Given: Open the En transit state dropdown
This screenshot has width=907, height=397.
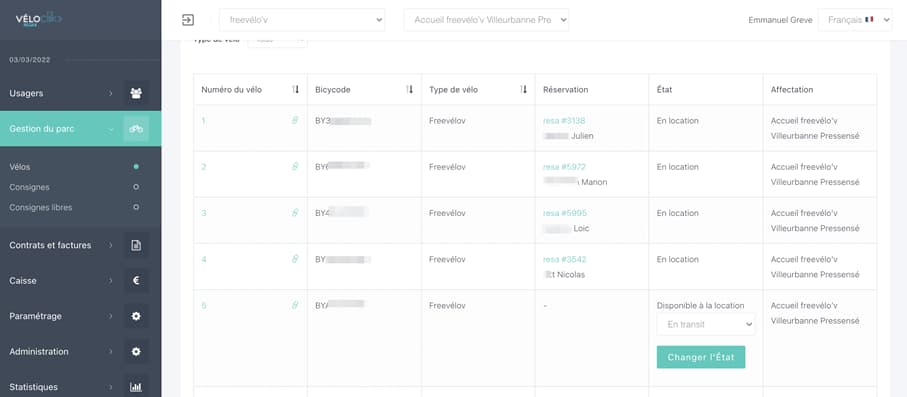Looking at the screenshot, I should point(706,324).
